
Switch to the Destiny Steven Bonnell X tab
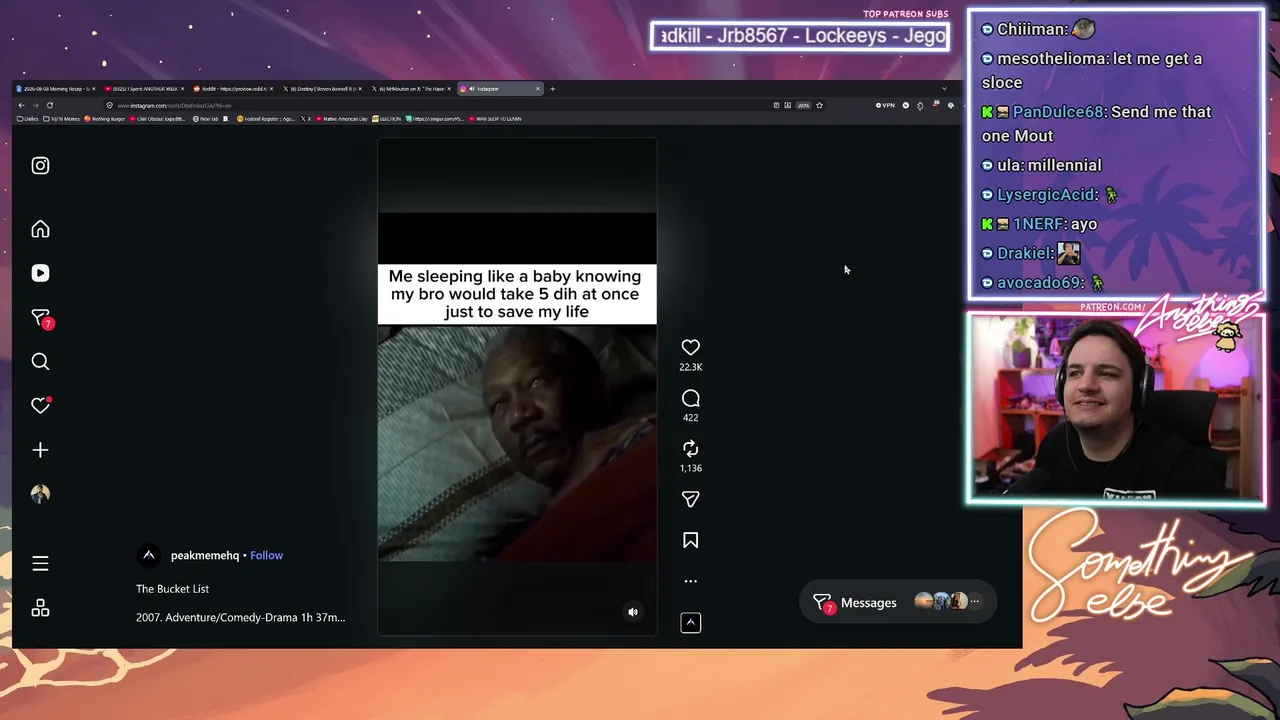(x=322, y=89)
